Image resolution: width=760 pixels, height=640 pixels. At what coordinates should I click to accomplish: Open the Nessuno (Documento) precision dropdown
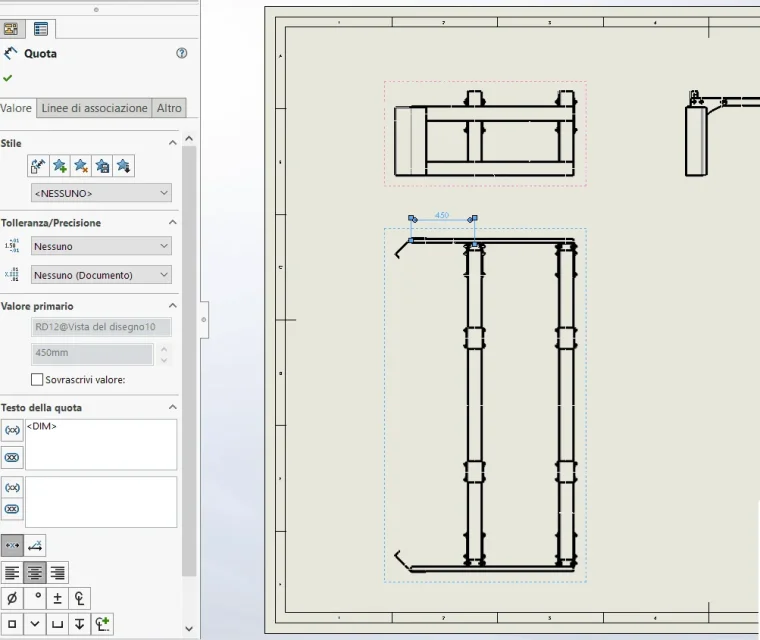click(101, 275)
